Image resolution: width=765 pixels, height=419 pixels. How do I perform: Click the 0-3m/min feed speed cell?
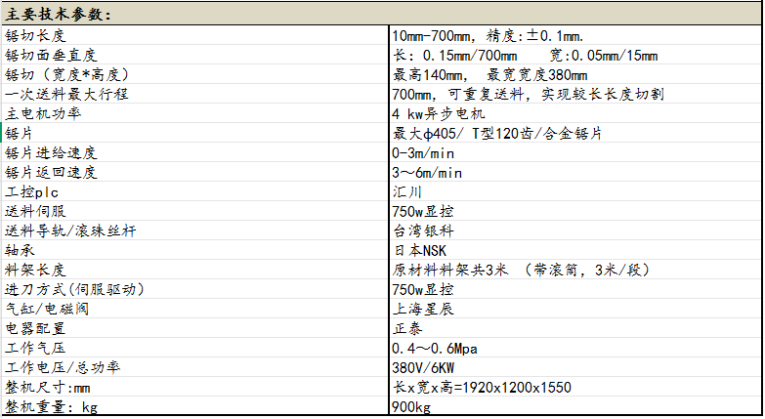click(426, 153)
